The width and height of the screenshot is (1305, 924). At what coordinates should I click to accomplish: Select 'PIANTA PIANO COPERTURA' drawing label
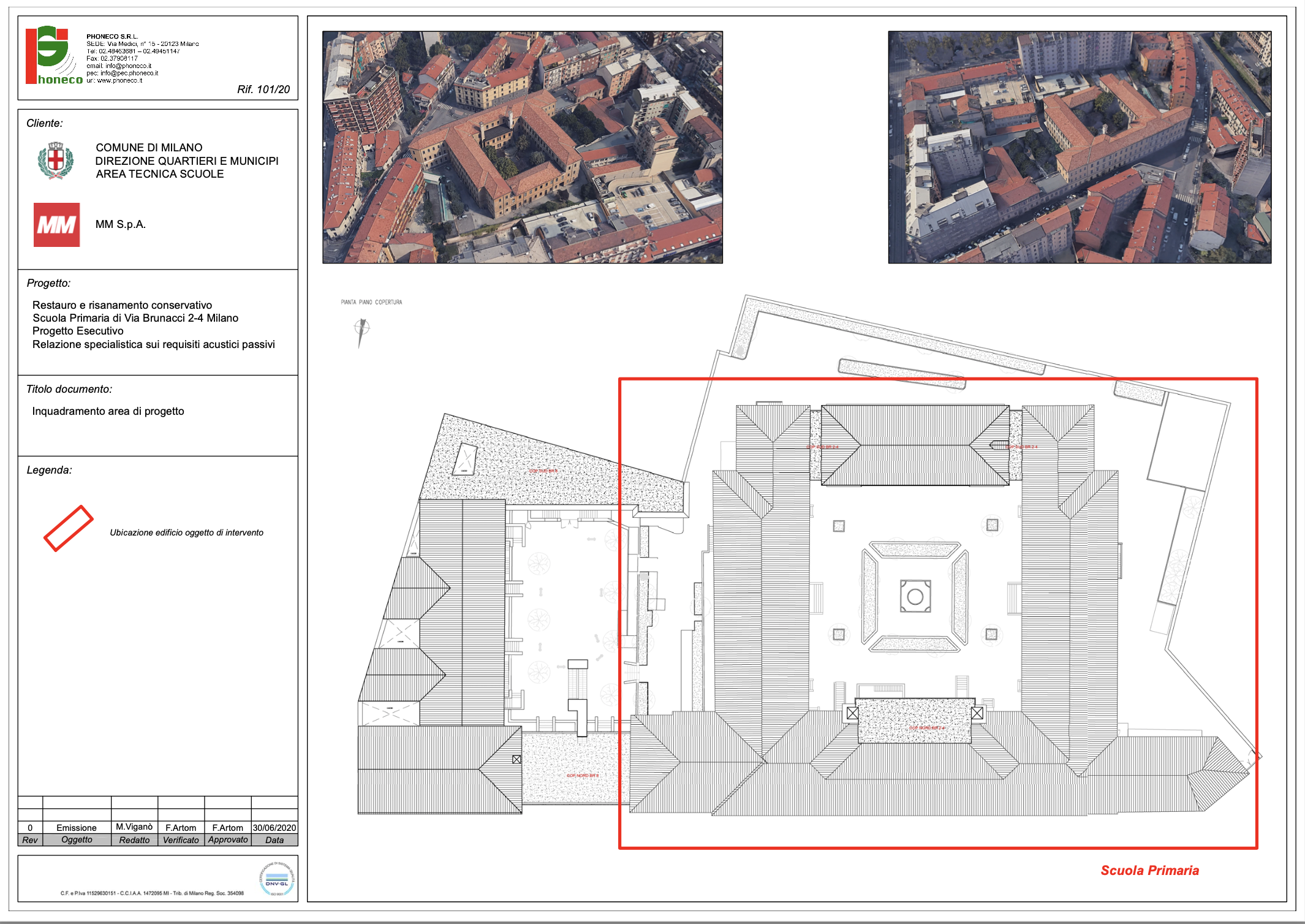click(x=371, y=302)
